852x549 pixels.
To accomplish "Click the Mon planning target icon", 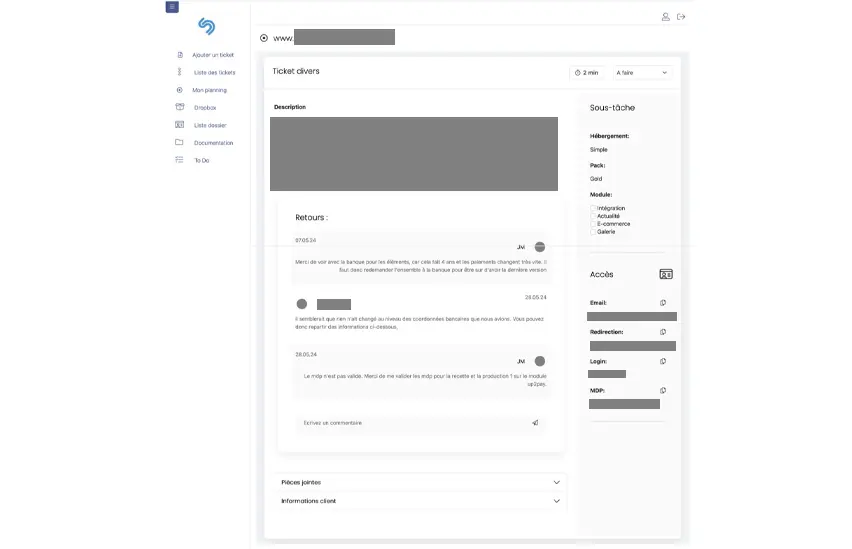I will point(179,90).
